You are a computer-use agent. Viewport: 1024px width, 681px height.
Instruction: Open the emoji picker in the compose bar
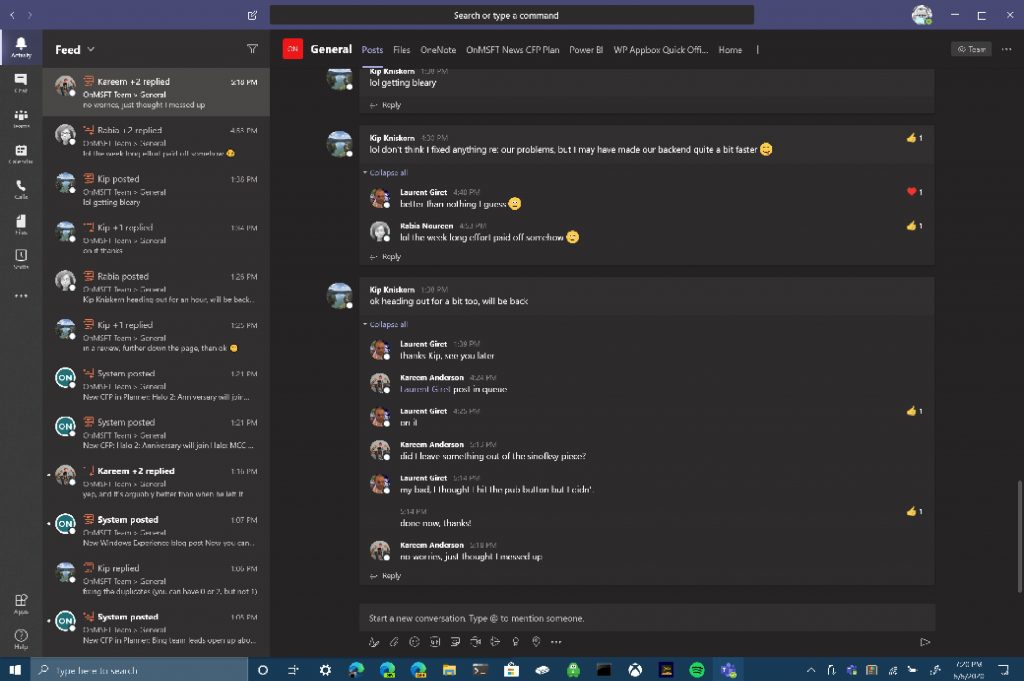point(414,642)
